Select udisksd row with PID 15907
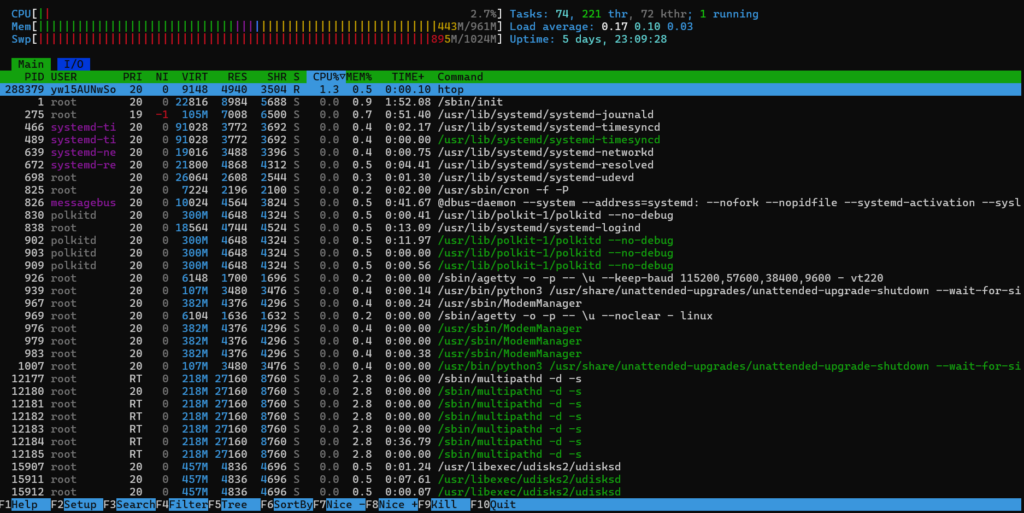 point(512,467)
